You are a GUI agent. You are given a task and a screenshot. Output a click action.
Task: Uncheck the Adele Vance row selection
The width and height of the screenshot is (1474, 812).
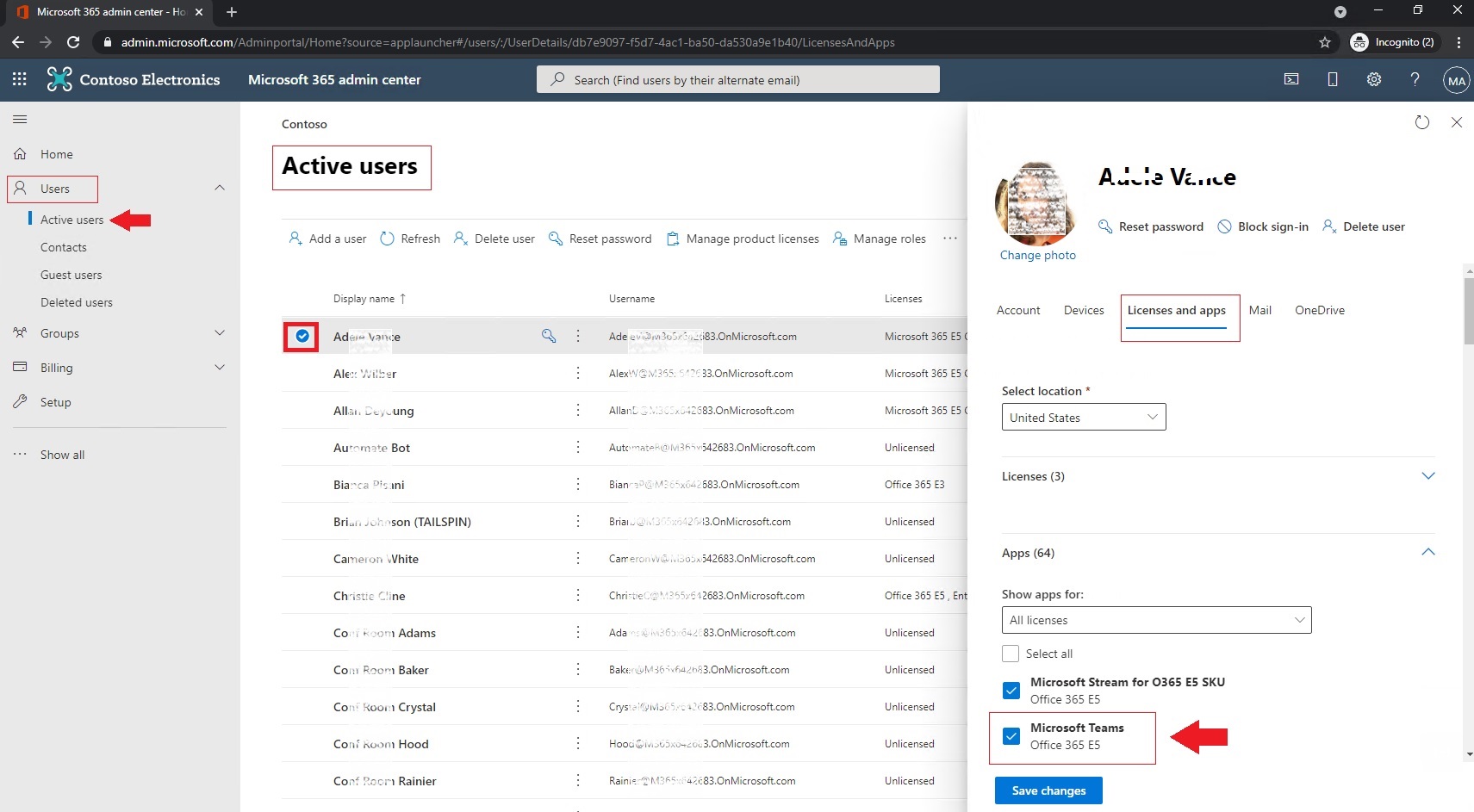[302, 336]
